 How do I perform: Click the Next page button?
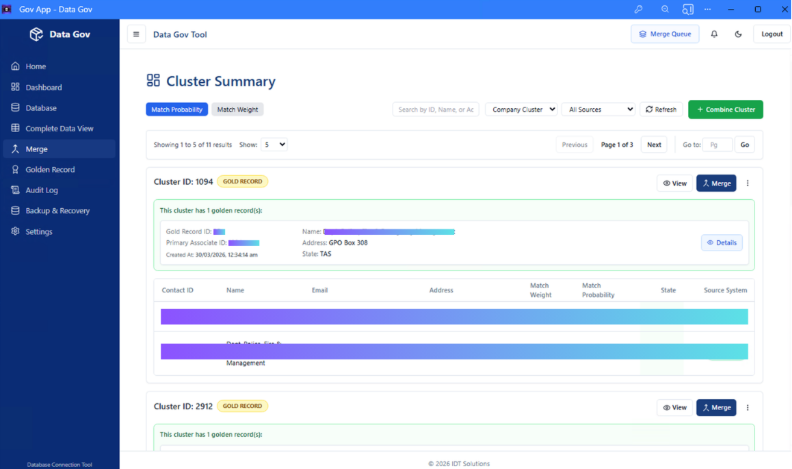pyautogui.click(x=654, y=144)
